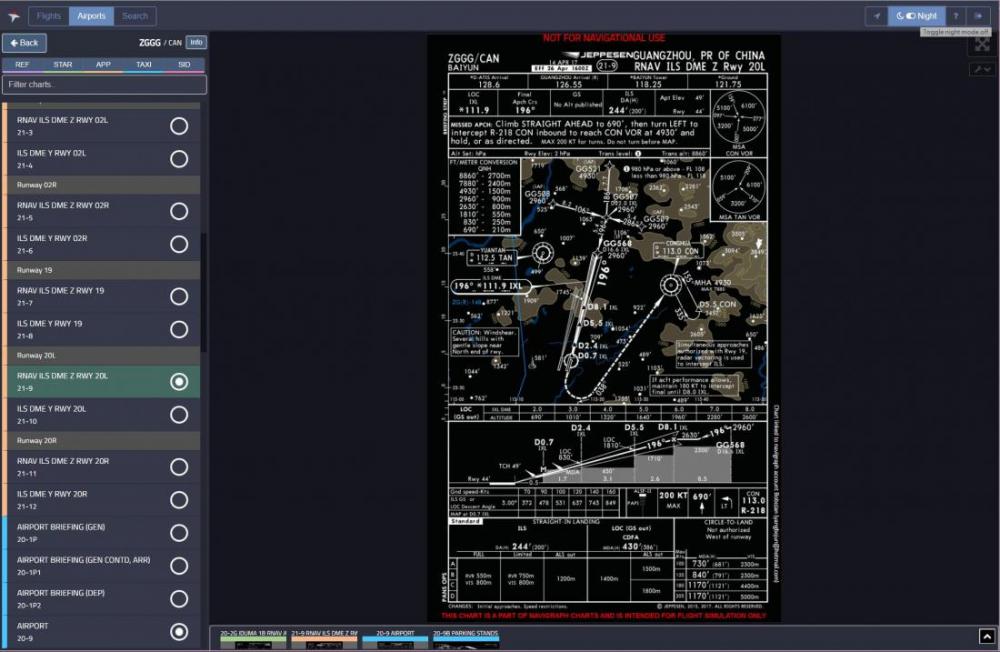
Task: Pin RNAV ILS DME Z RWY 19 chart
Action: coord(179,297)
